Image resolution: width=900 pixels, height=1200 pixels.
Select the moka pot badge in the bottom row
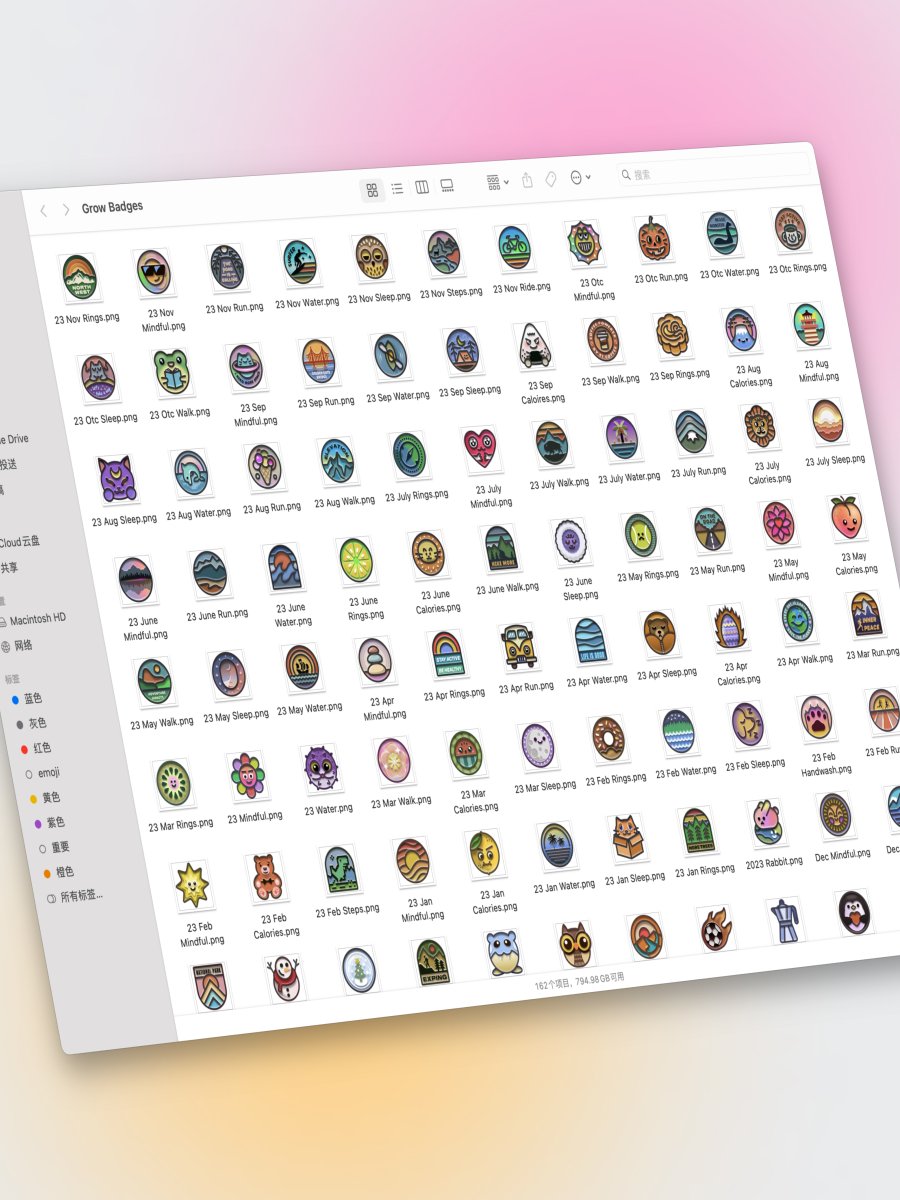click(784, 922)
